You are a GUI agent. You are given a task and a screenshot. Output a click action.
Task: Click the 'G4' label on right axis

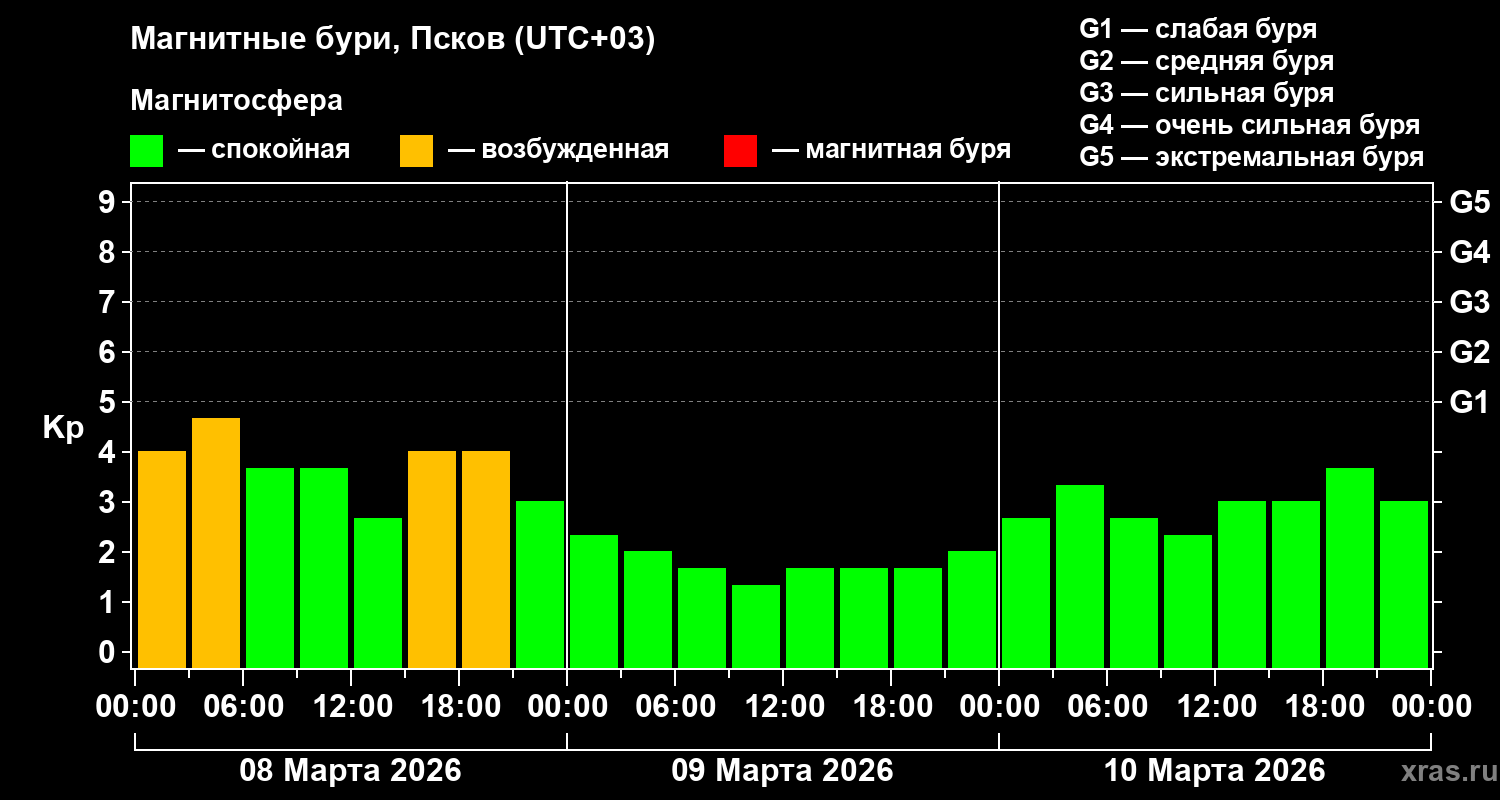point(1469,252)
